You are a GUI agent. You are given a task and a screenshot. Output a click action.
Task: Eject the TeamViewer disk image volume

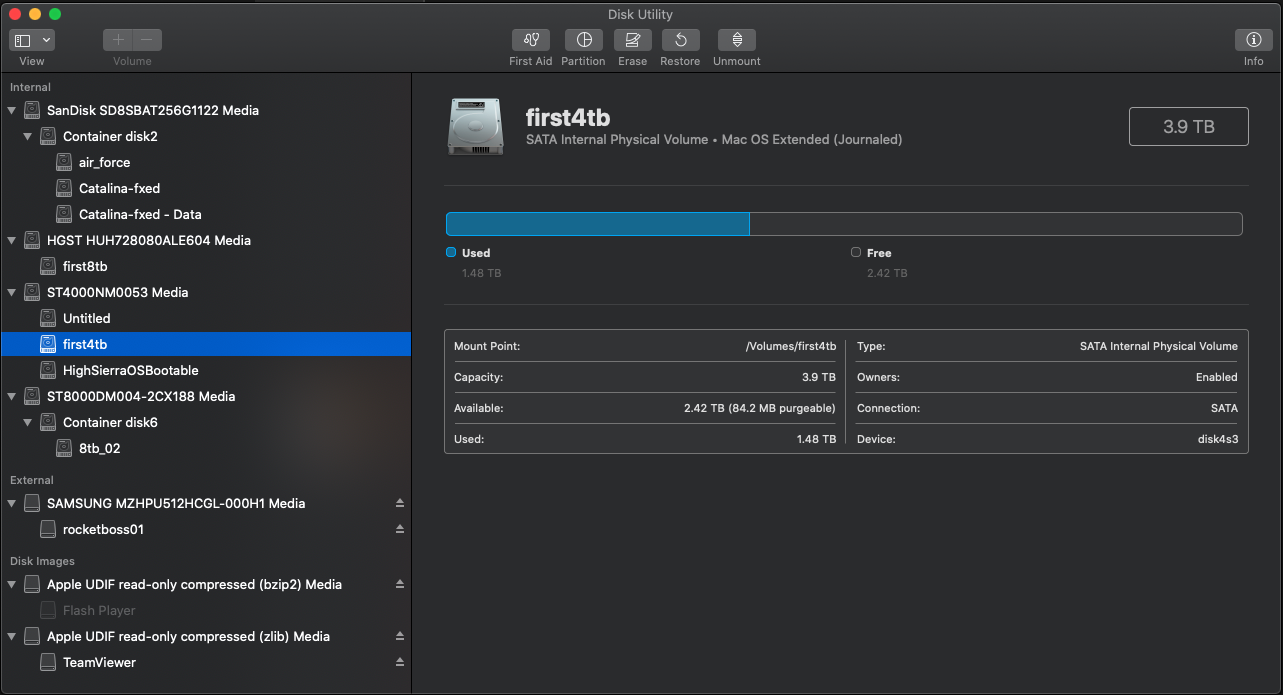click(x=400, y=662)
